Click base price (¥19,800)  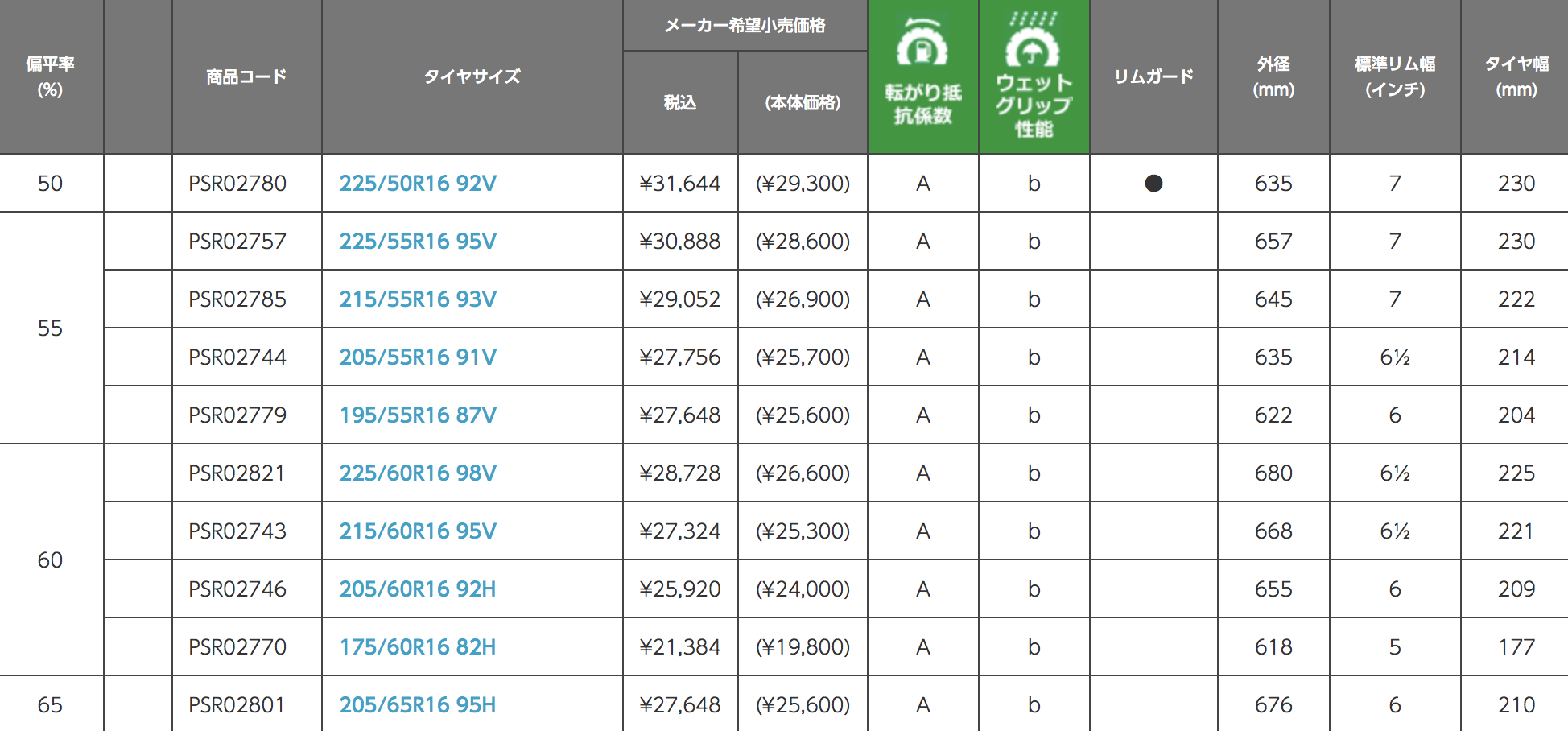pos(803,647)
